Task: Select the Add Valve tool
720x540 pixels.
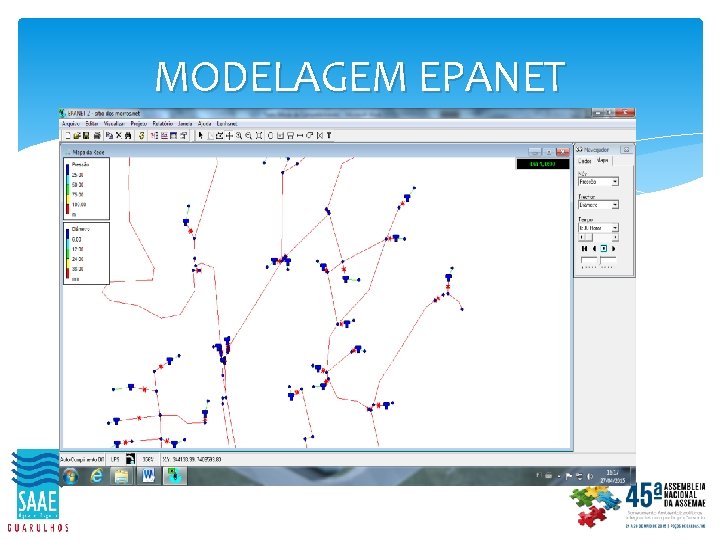Action: pyautogui.click(x=320, y=135)
